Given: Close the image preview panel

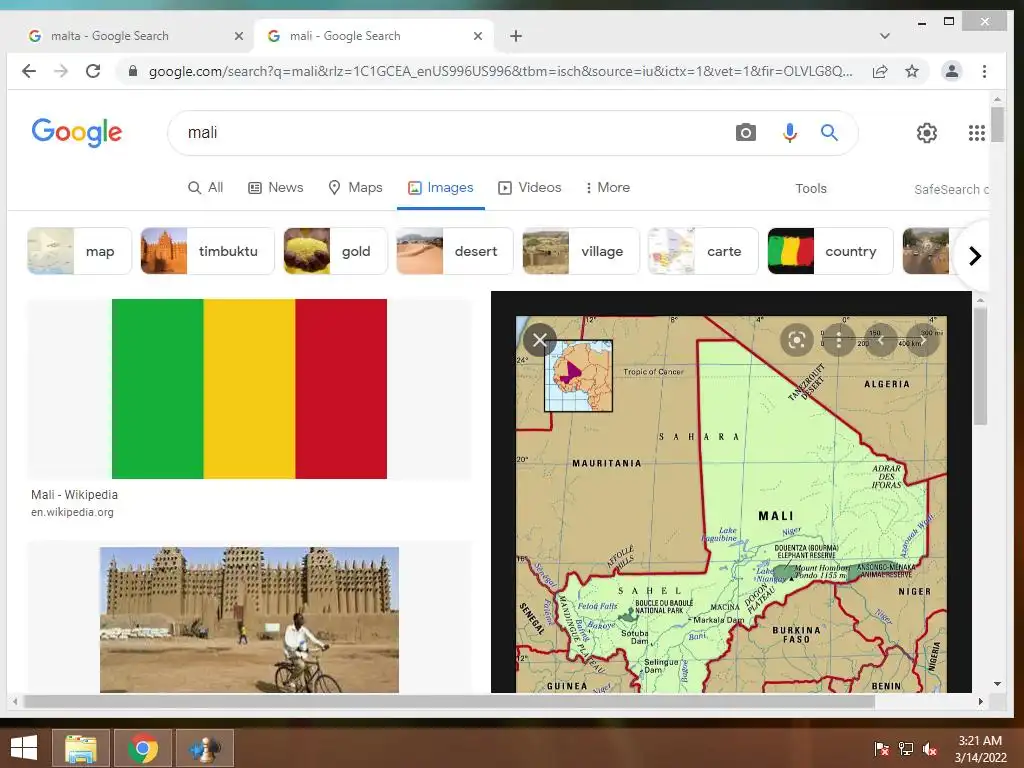Looking at the screenshot, I should [539, 340].
